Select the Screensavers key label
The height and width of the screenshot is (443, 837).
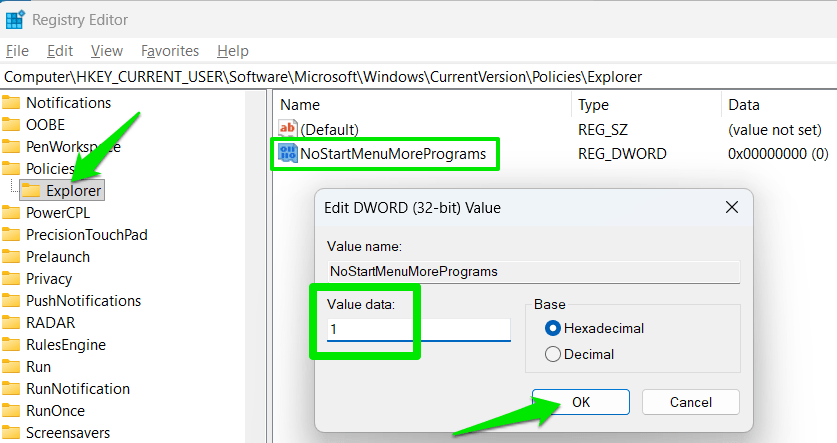coord(68,433)
